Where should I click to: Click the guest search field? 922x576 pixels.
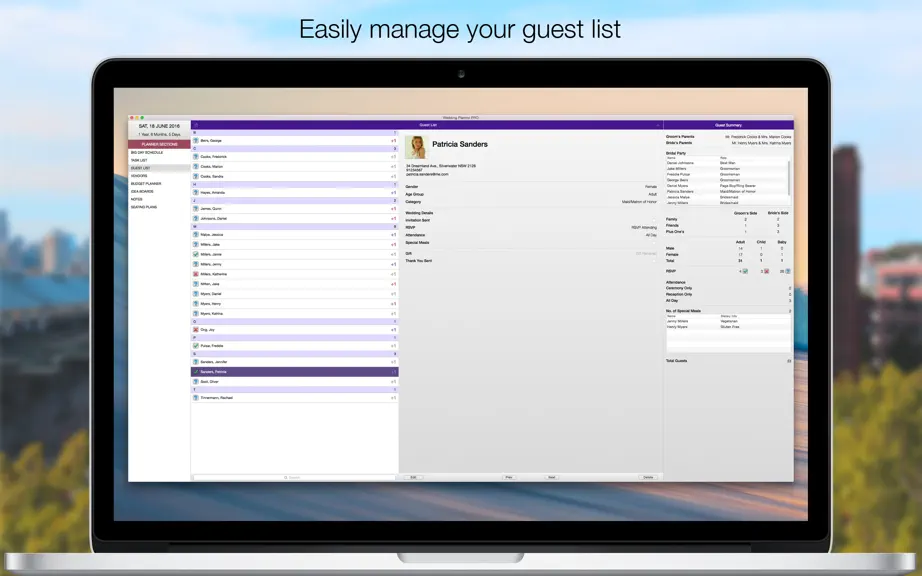tap(293, 477)
